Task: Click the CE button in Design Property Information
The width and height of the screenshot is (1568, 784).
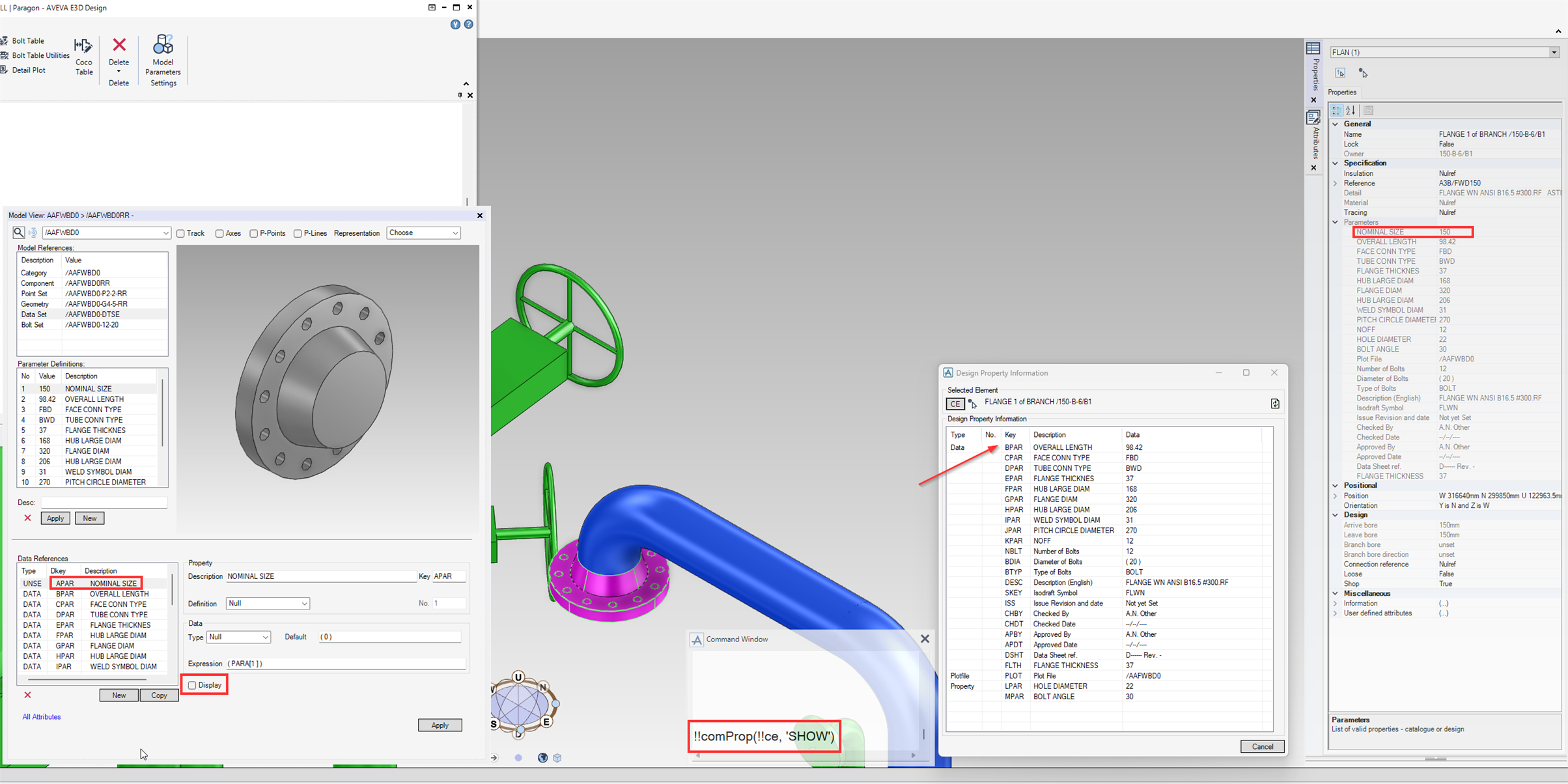Action: [955, 404]
